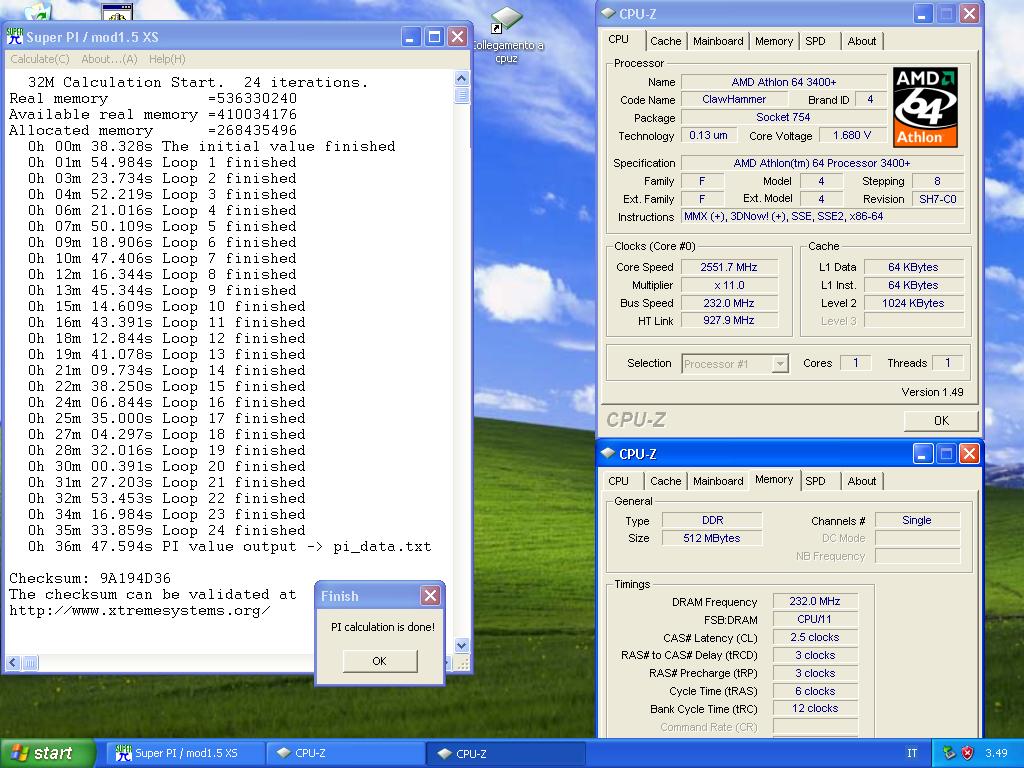Switch to SPD tab in upper CPU-Z

pyautogui.click(x=815, y=41)
